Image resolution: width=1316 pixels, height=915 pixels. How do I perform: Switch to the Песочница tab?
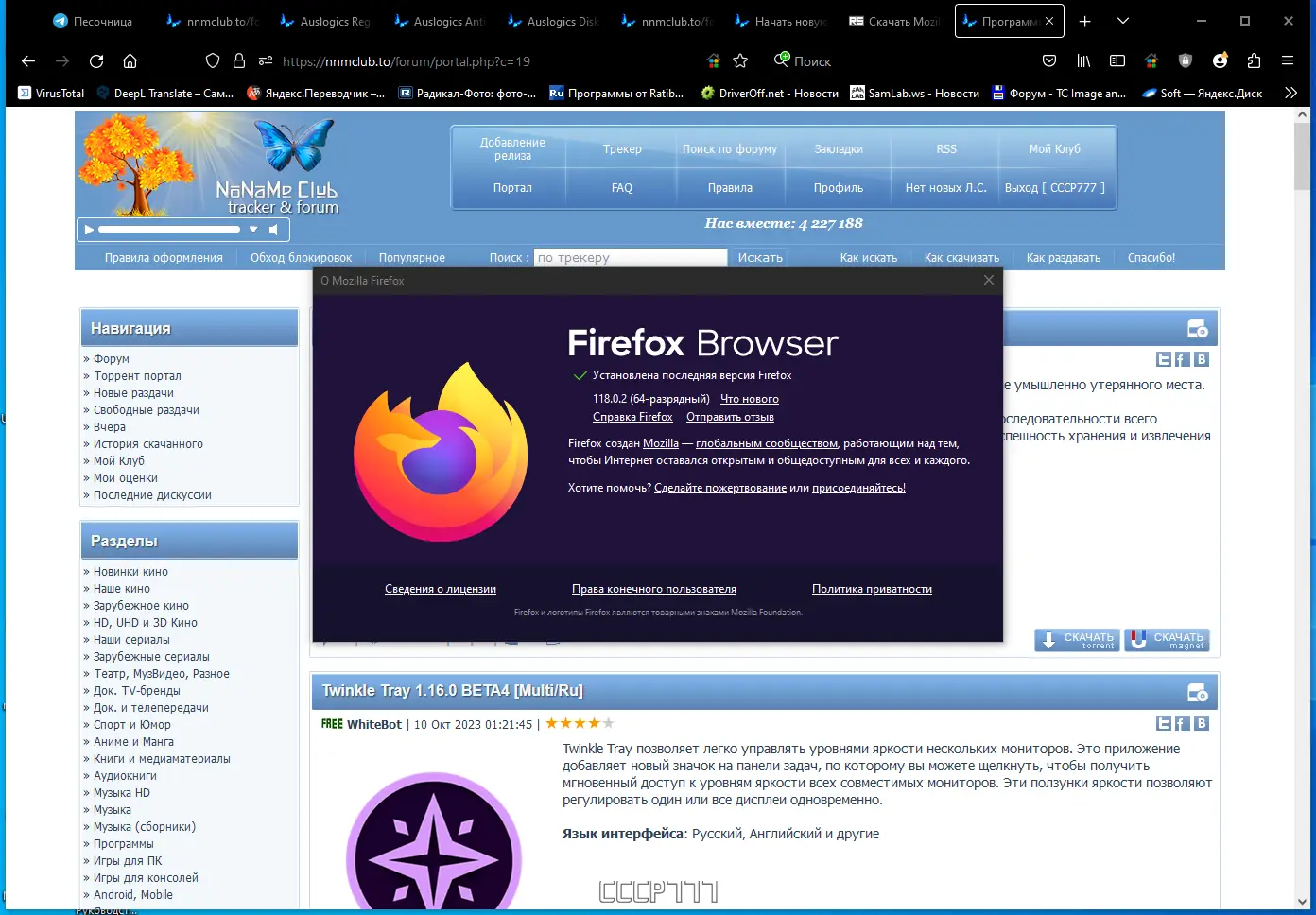(93, 21)
